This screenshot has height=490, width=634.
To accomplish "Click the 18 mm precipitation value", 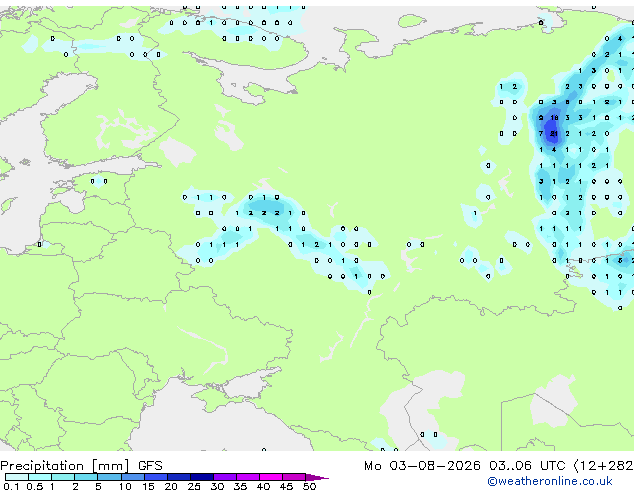I will tap(554, 118).
